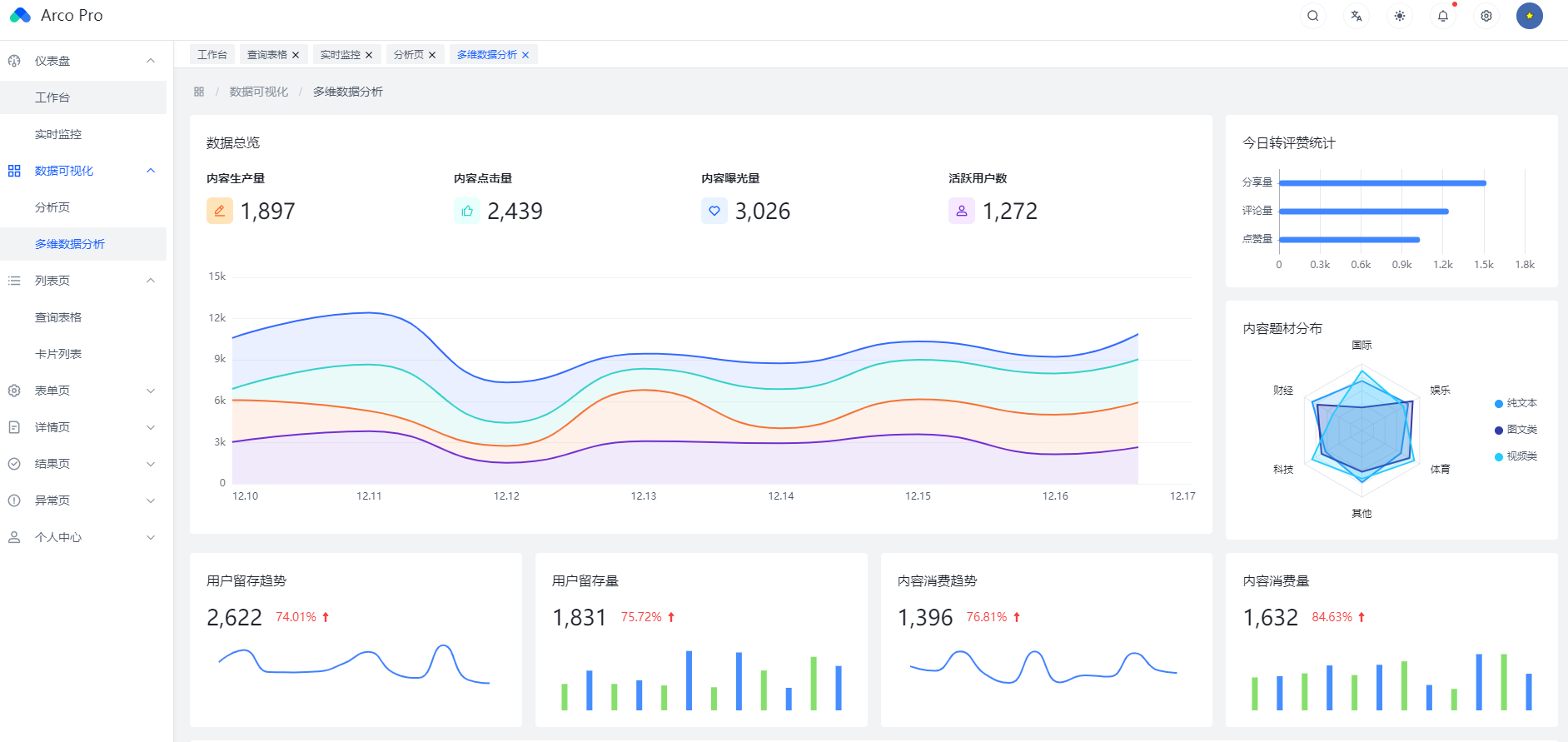Screen dimensions: 1568x742
Task: Select 多维数据分析 in the sidebar
Action: point(83,244)
